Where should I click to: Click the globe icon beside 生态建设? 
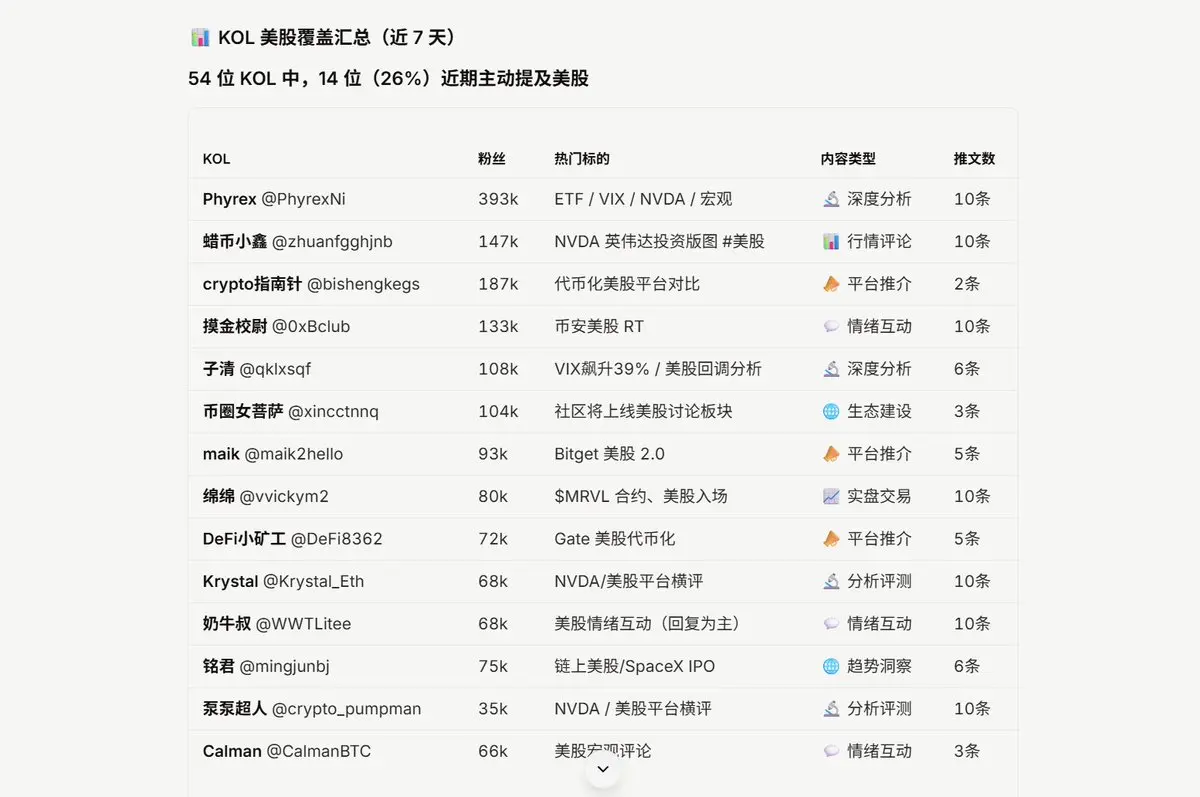pos(831,411)
